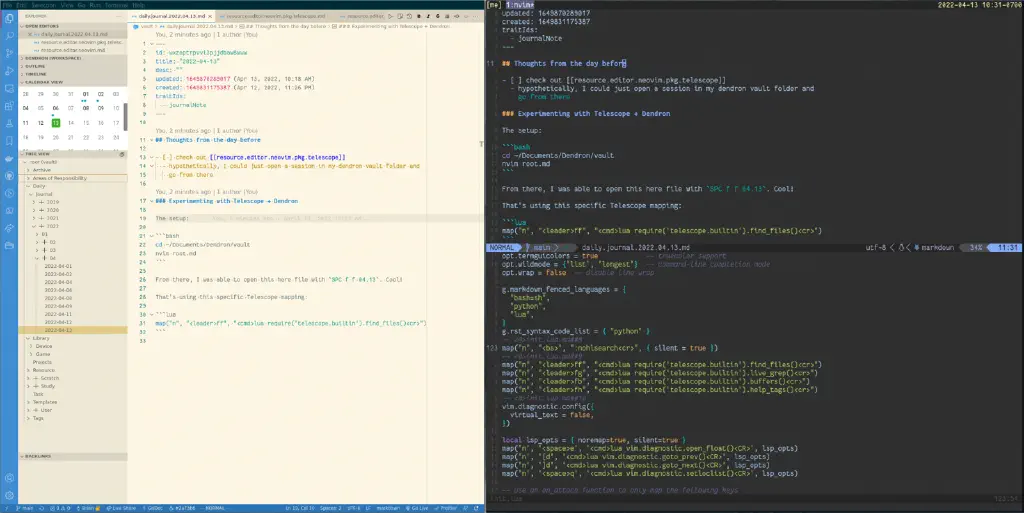Expand the 2019 journal node
The image size is (1024, 513).
point(34,202)
